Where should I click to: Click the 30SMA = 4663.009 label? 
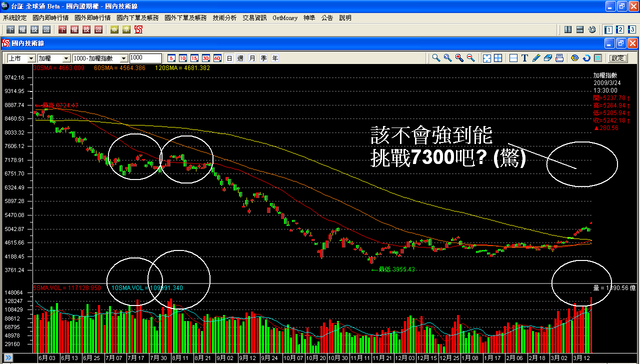point(58,68)
